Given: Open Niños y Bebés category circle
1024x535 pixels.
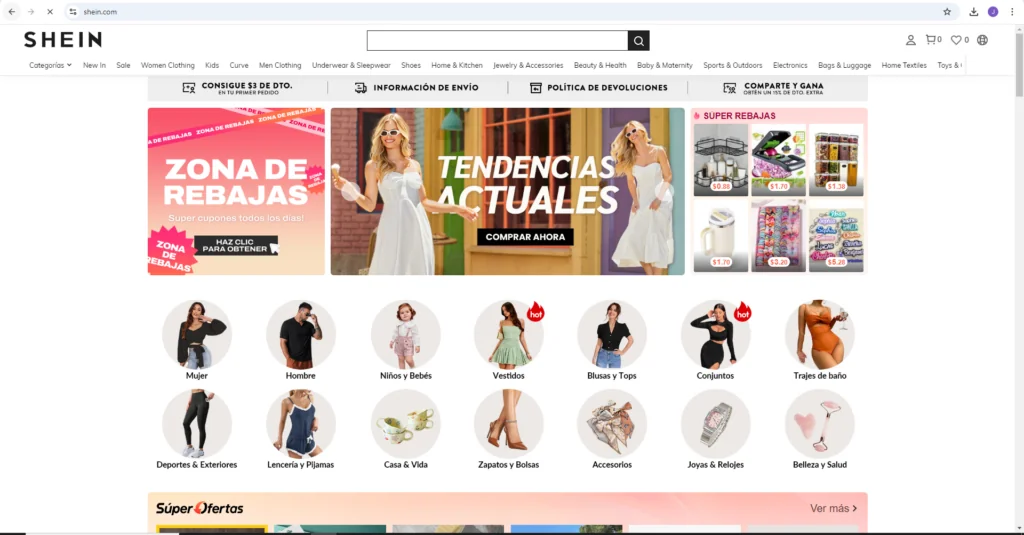Looking at the screenshot, I should tap(406, 334).
